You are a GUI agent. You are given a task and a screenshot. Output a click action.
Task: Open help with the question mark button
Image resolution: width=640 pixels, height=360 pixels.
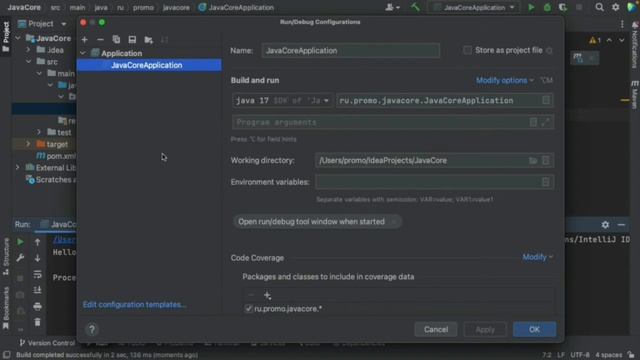92,329
